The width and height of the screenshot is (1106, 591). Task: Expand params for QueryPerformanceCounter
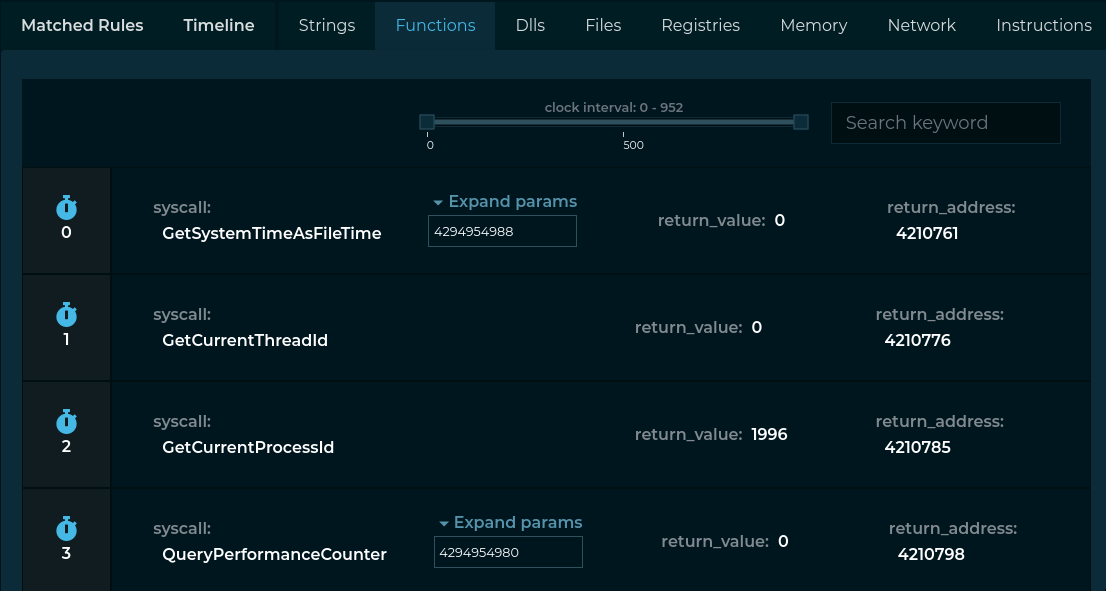(x=510, y=522)
